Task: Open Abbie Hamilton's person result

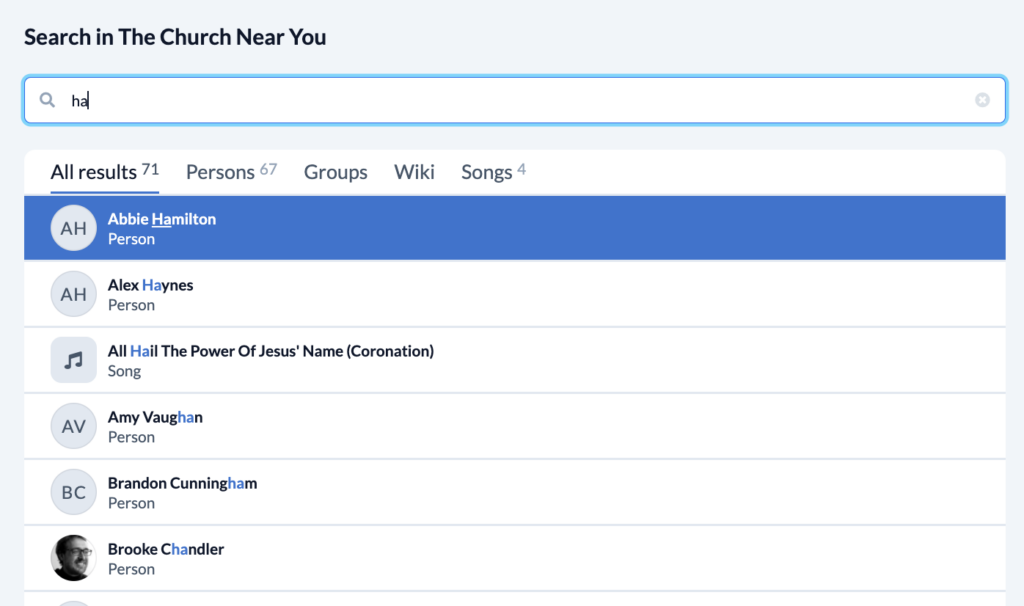Action: click(x=515, y=228)
